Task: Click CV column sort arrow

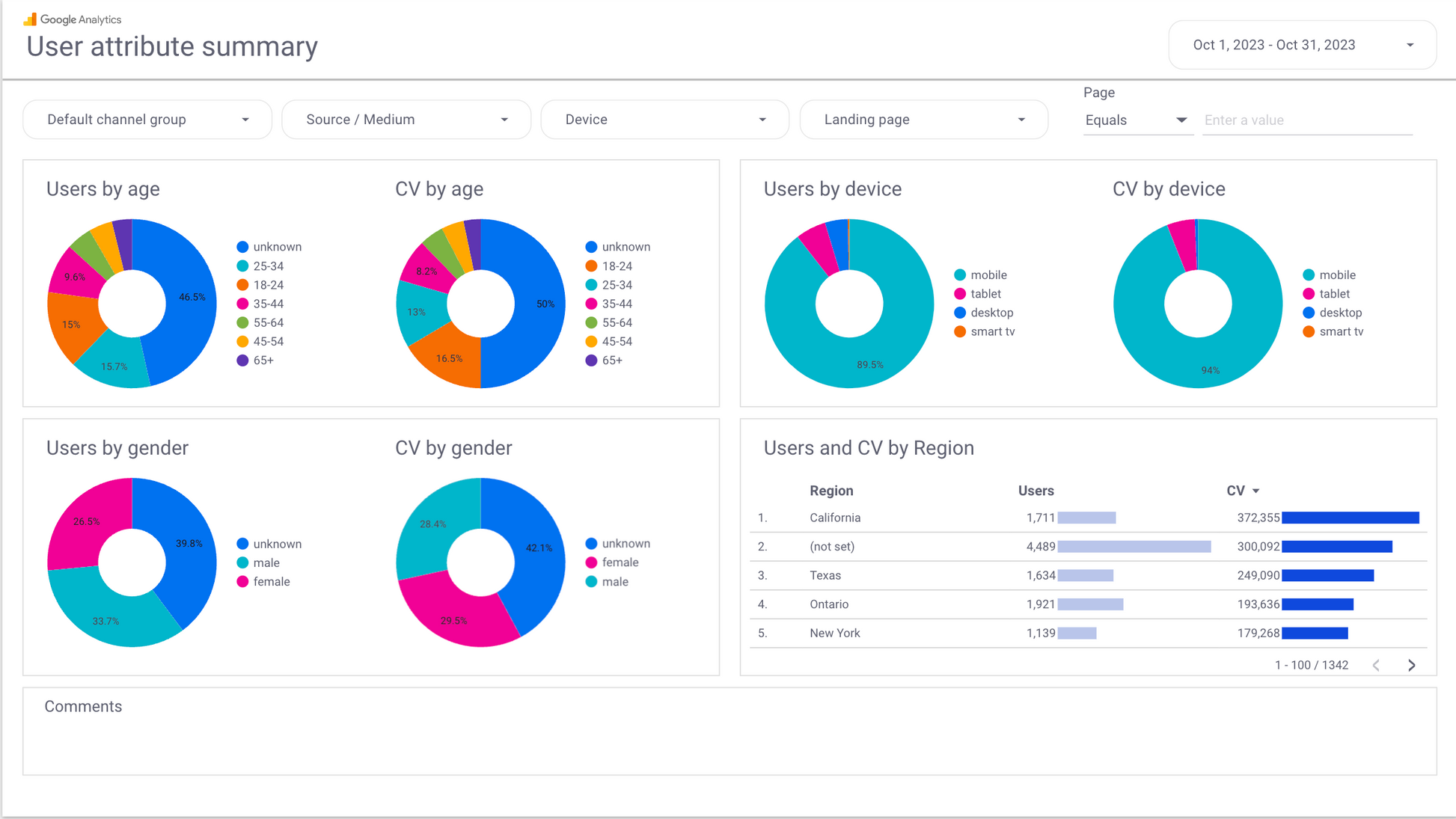Action: coord(1256,491)
